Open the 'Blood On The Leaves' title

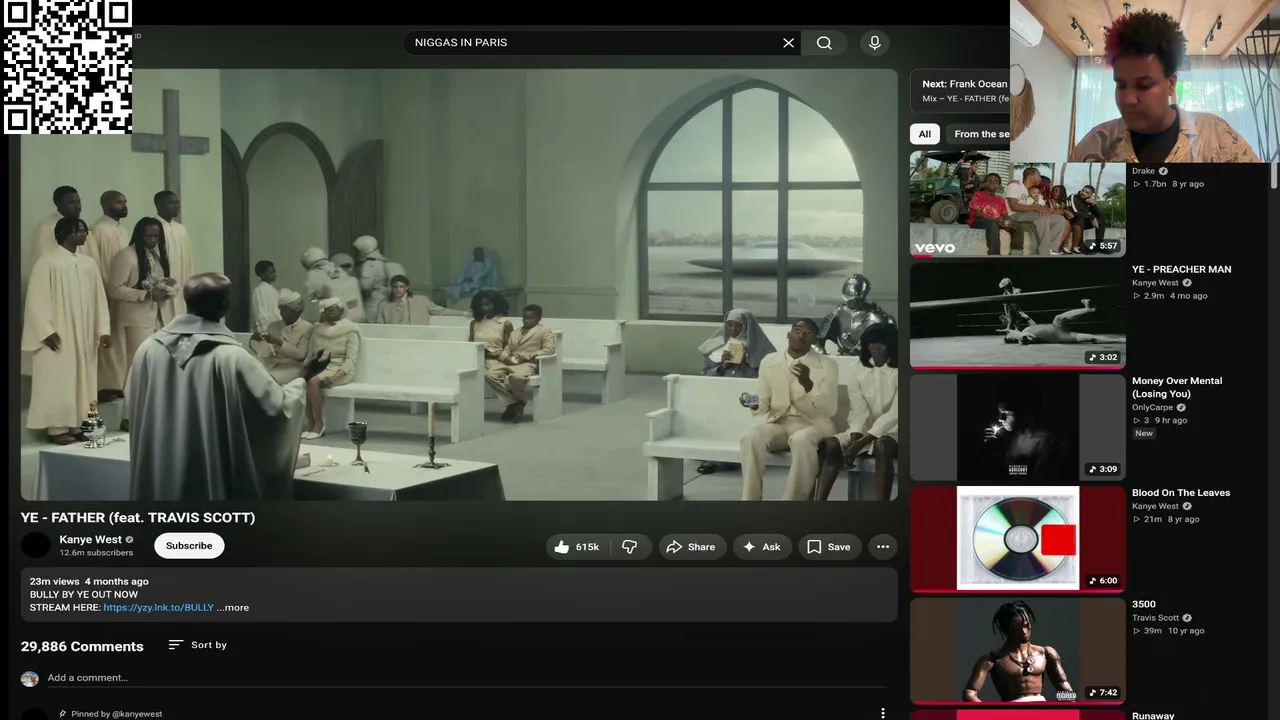coord(1181,493)
